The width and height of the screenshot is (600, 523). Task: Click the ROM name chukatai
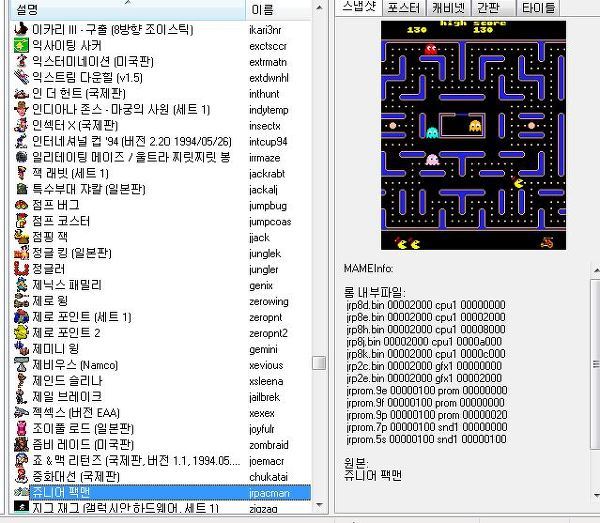coord(268,477)
